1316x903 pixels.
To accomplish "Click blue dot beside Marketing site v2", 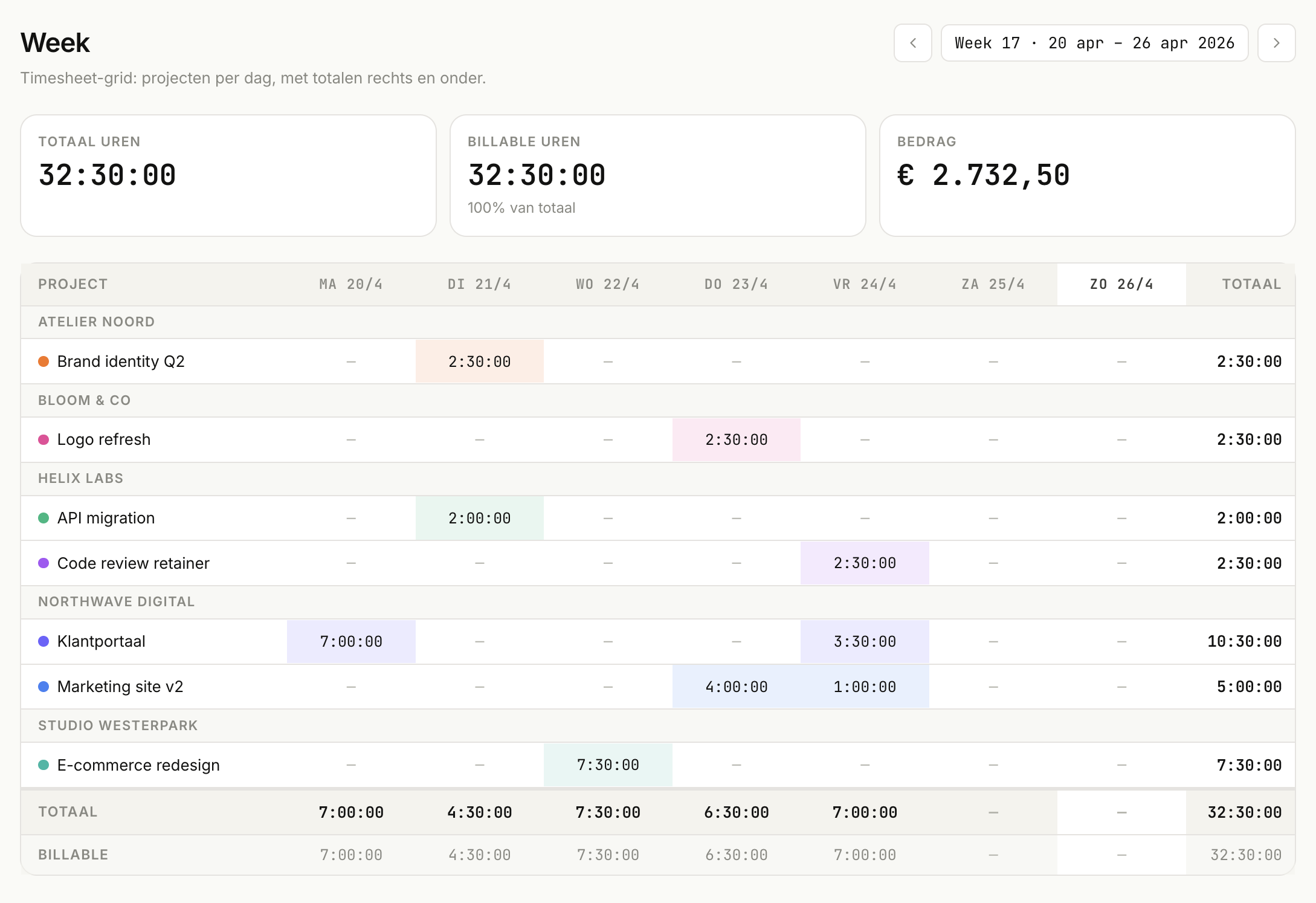I will (x=44, y=687).
